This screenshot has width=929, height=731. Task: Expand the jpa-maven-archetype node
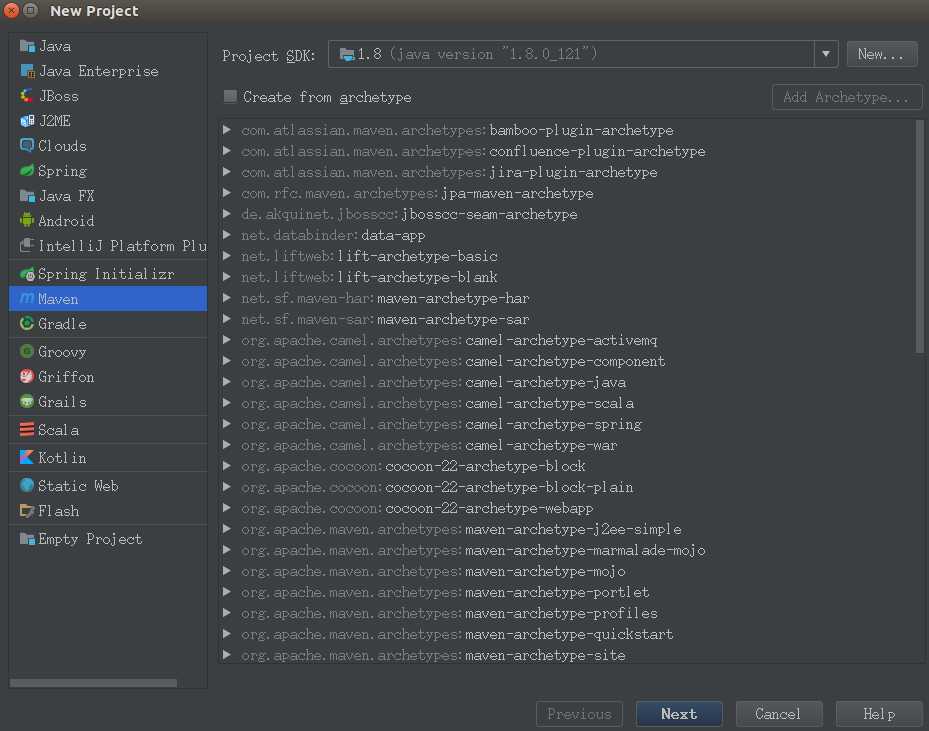226,193
